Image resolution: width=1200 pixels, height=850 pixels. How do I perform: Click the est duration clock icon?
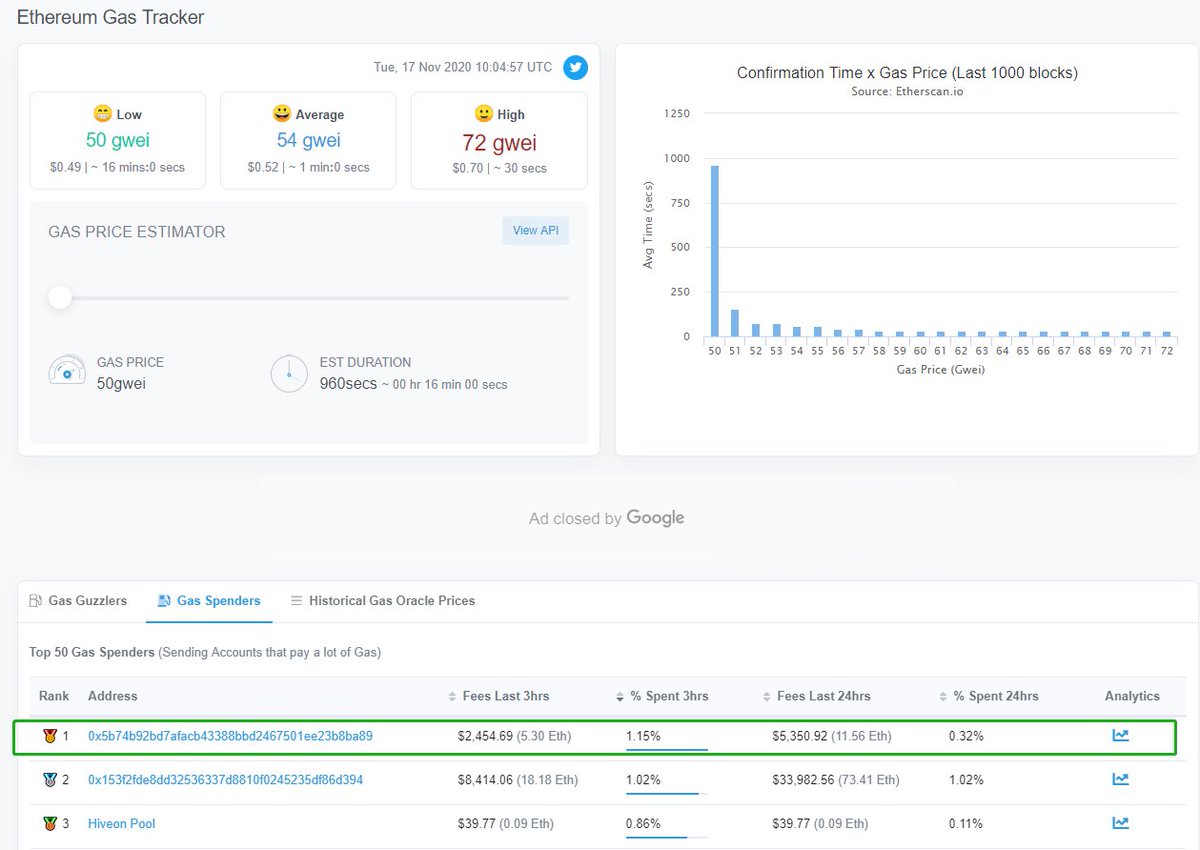[x=289, y=373]
